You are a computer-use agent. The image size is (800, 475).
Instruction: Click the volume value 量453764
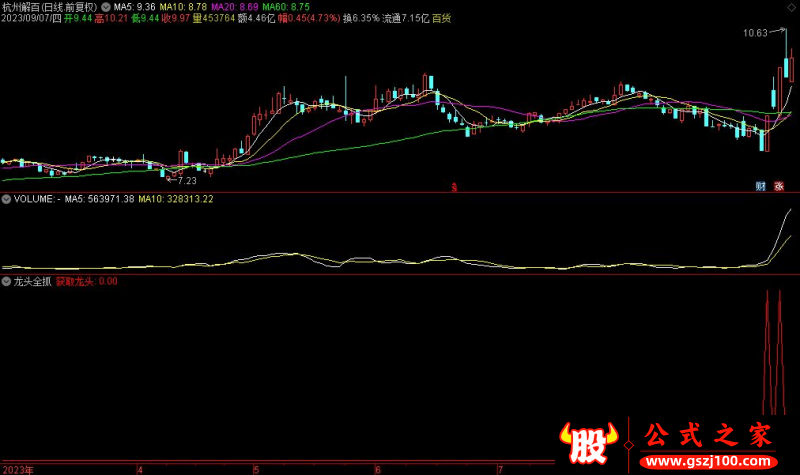[x=214, y=18]
